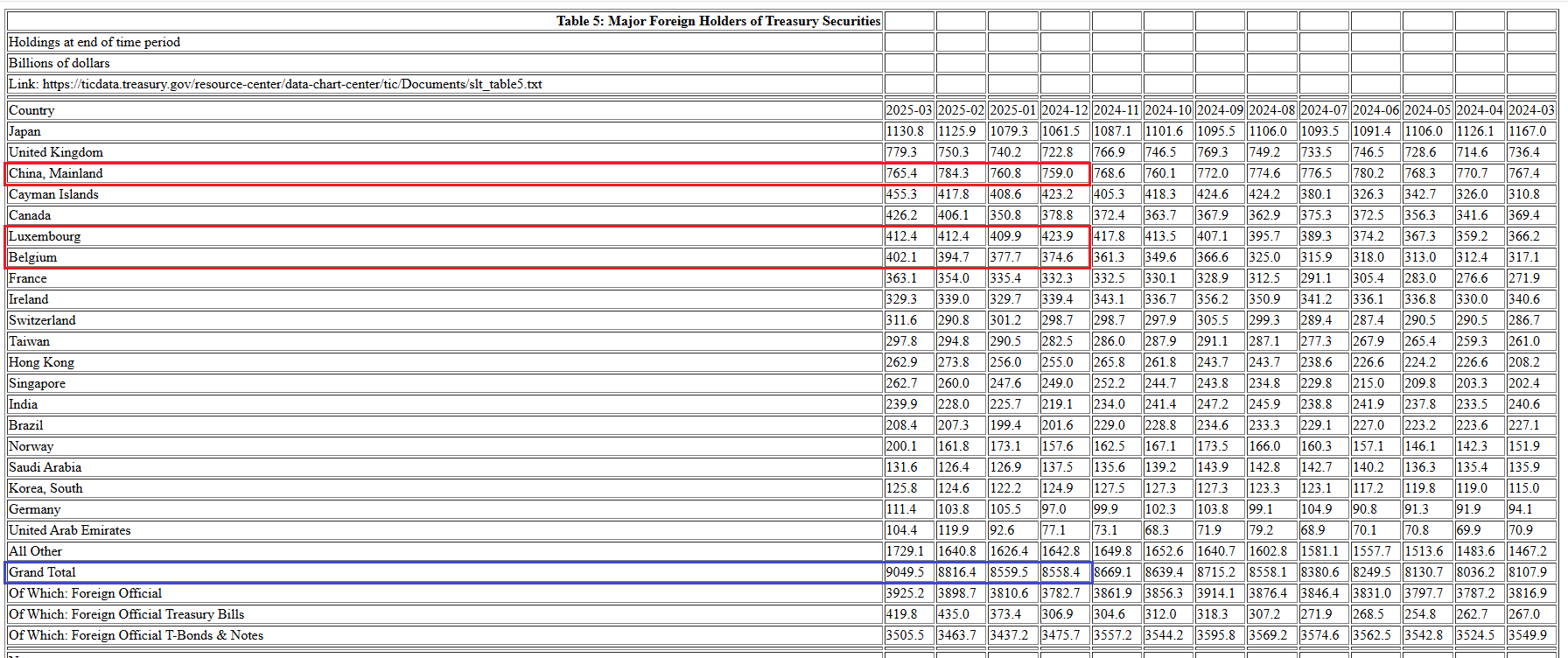This screenshot has height=658, width=1568.
Task: Click United Kingdom's 2025-03 value 779.3
Action: pyautogui.click(x=909, y=152)
